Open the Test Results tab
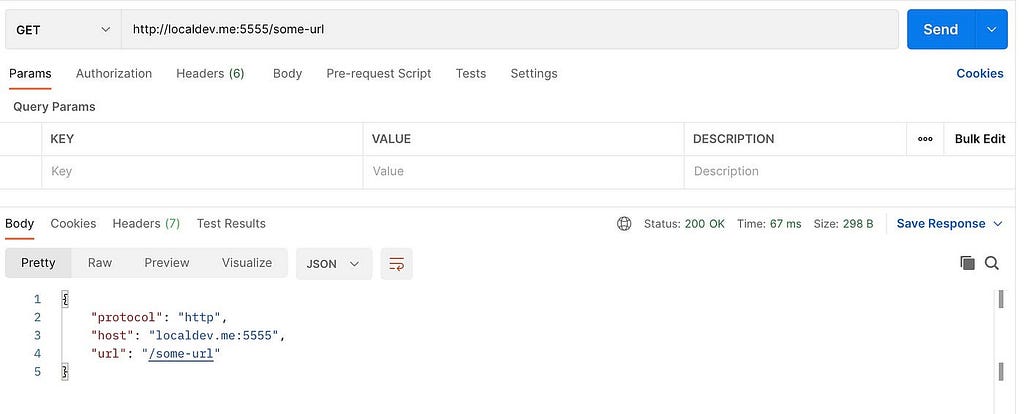The height and width of the screenshot is (414, 1024). pos(231,224)
